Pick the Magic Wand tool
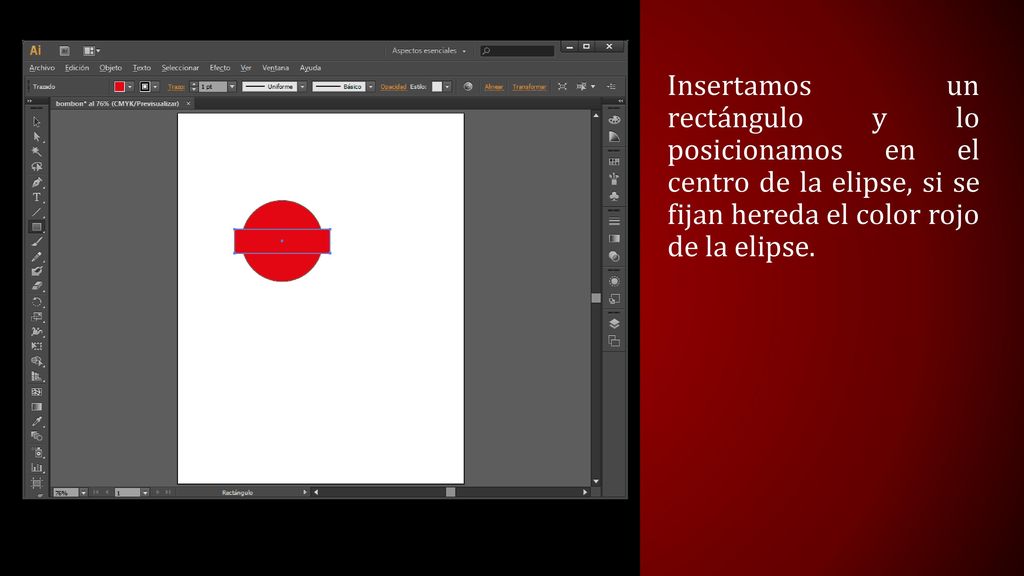This screenshot has width=1024, height=576. click(37, 152)
